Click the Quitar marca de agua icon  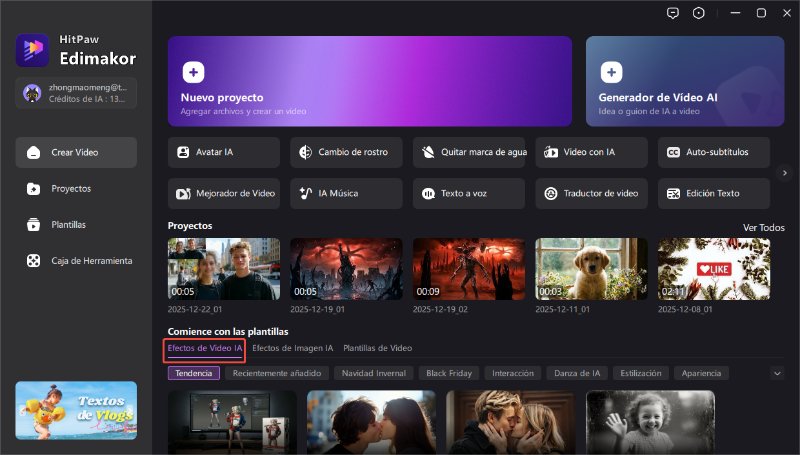click(x=428, y=152)
